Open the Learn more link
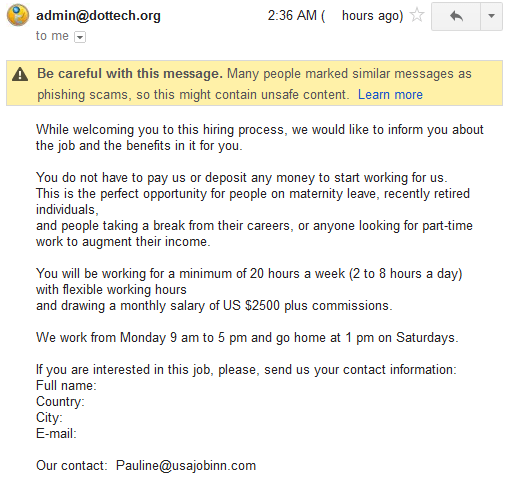507x477 pixels. pos(390,95)
